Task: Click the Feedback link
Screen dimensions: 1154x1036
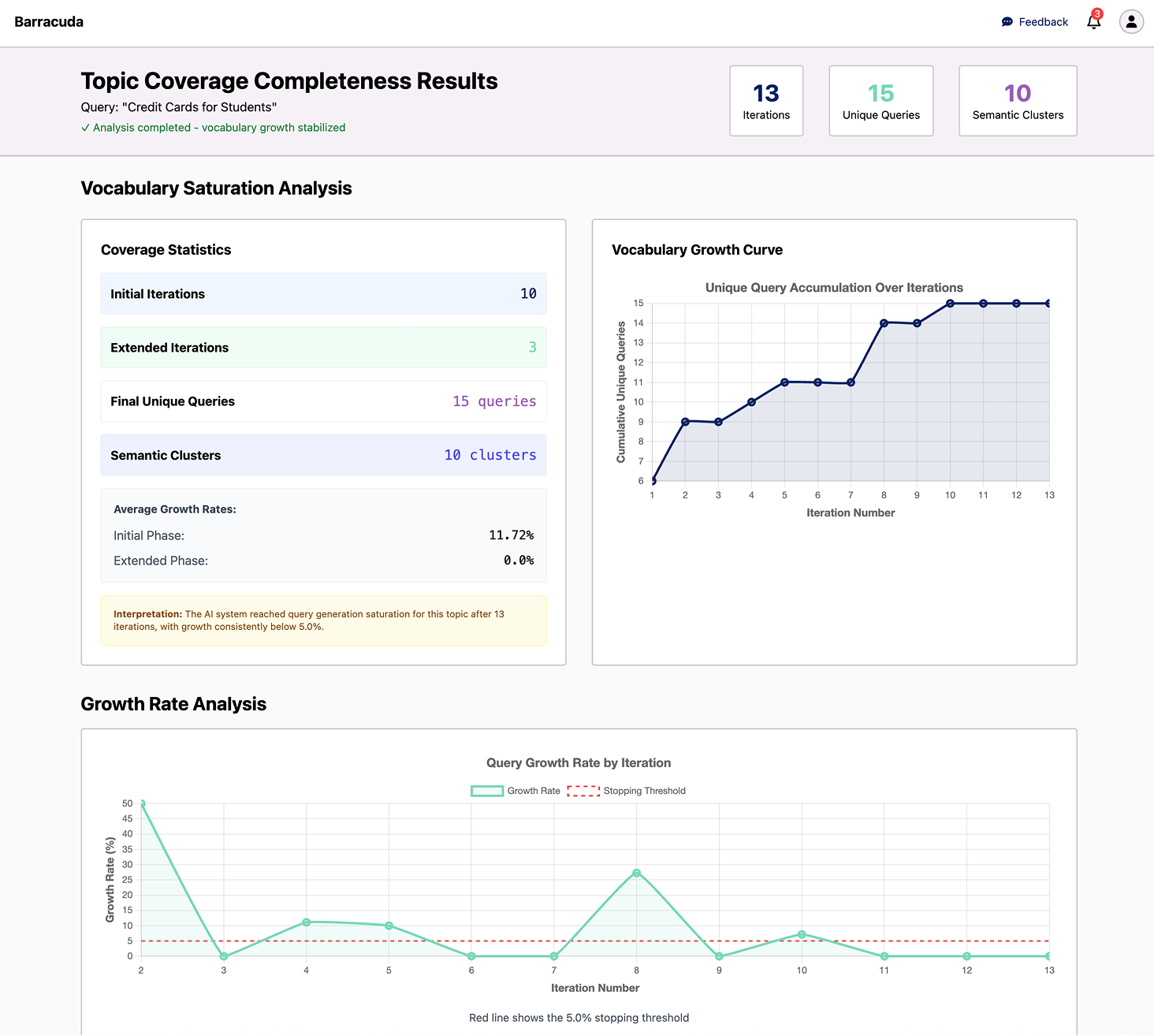Action: (x=1043, y=22)
